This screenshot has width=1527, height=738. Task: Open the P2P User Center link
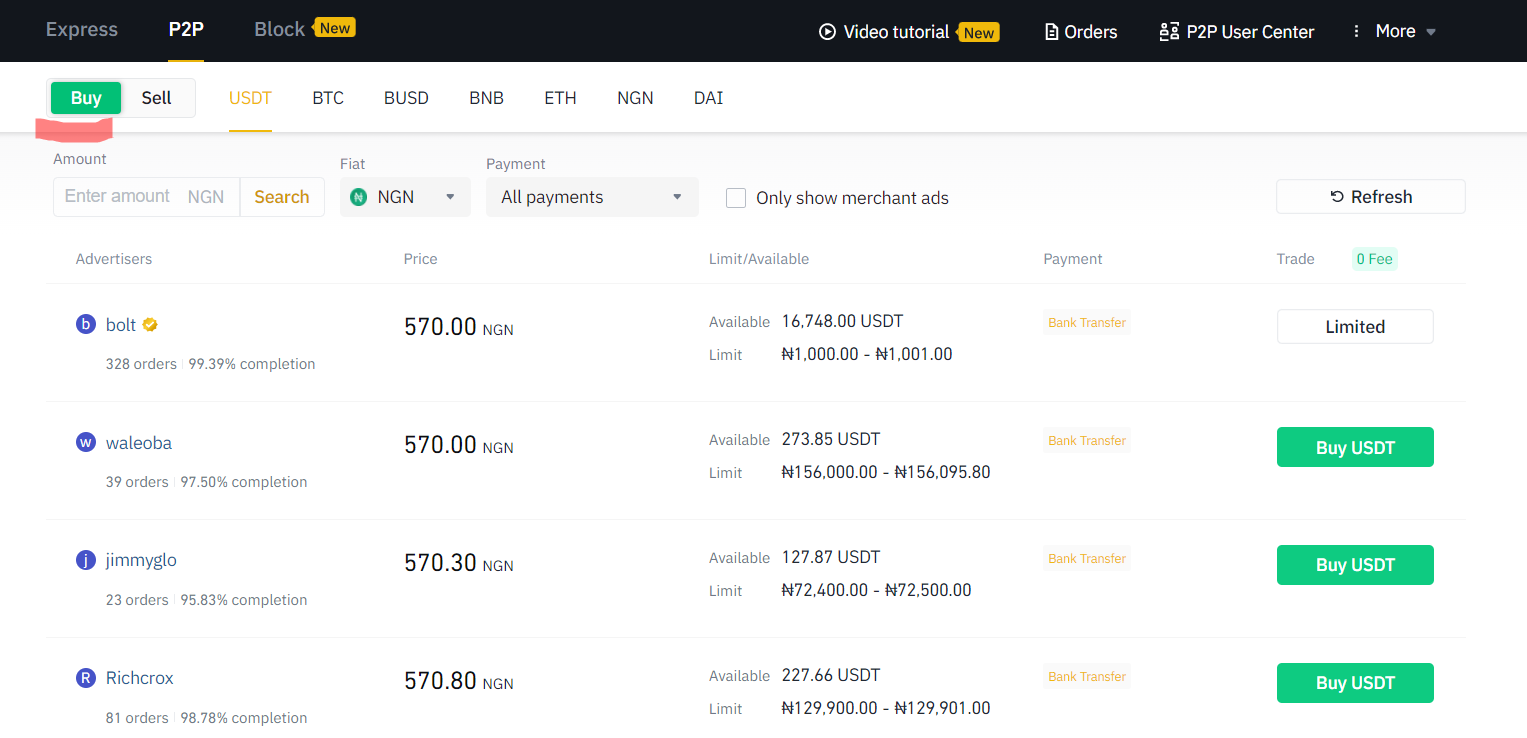[1250, 32]
